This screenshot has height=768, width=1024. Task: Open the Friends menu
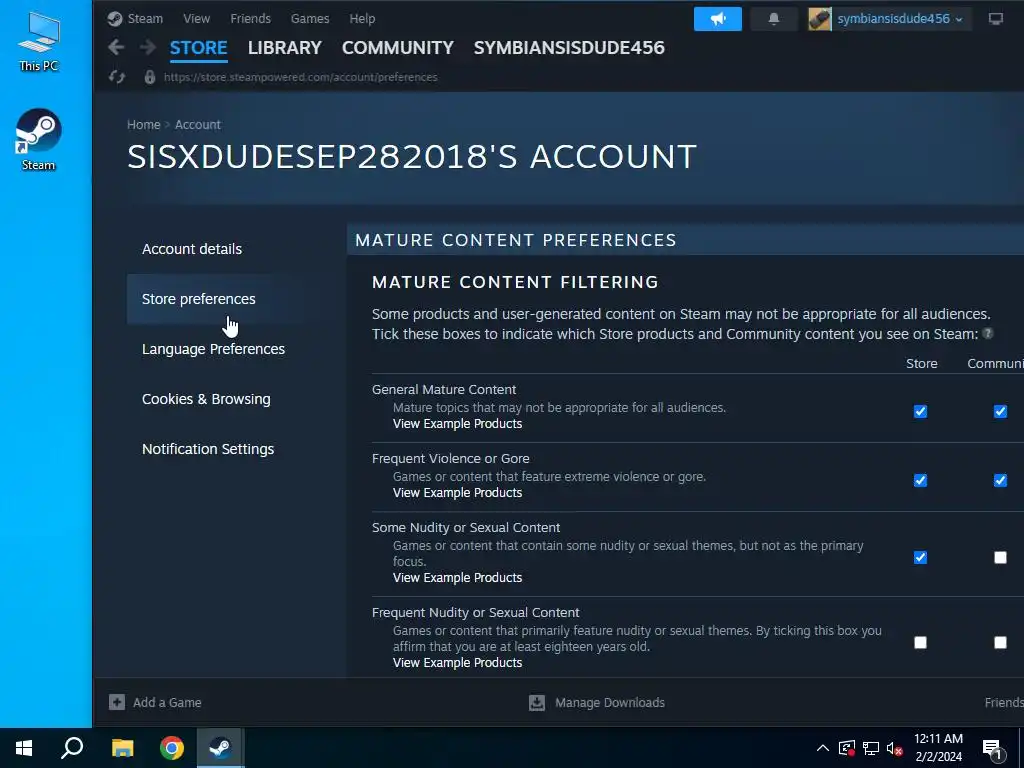[250, 19]
